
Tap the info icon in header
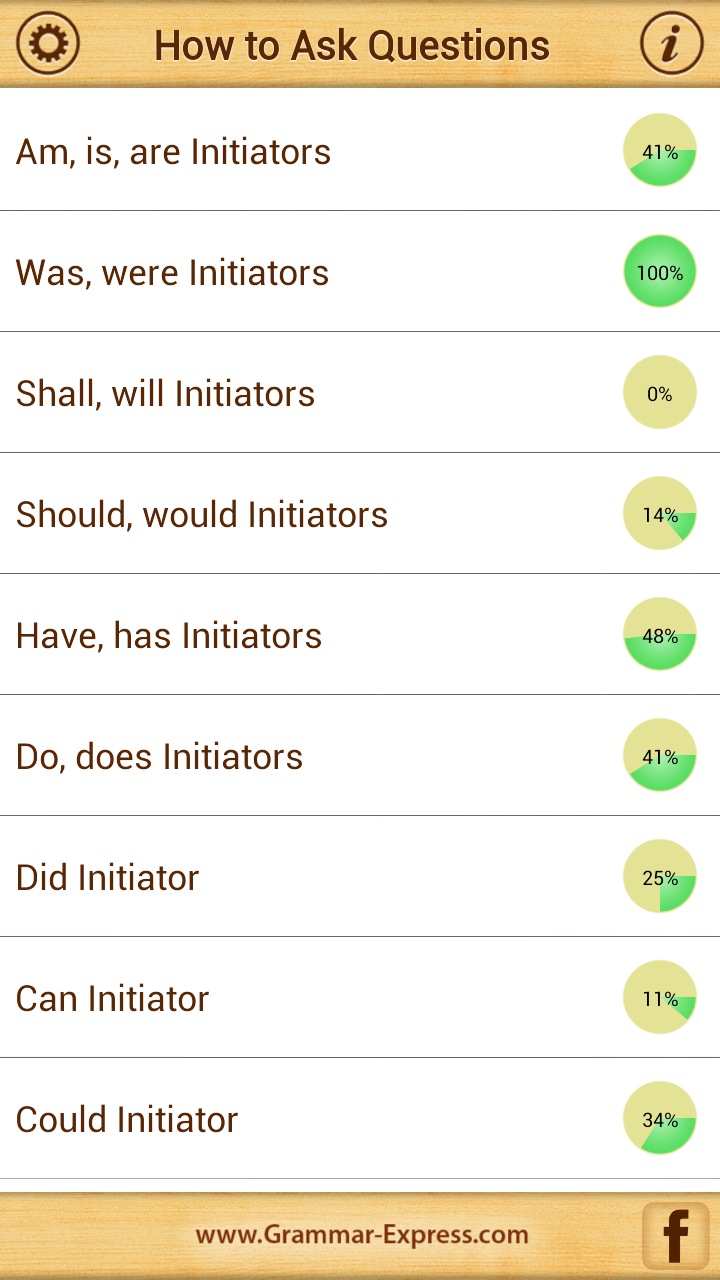tap(671, 43)
